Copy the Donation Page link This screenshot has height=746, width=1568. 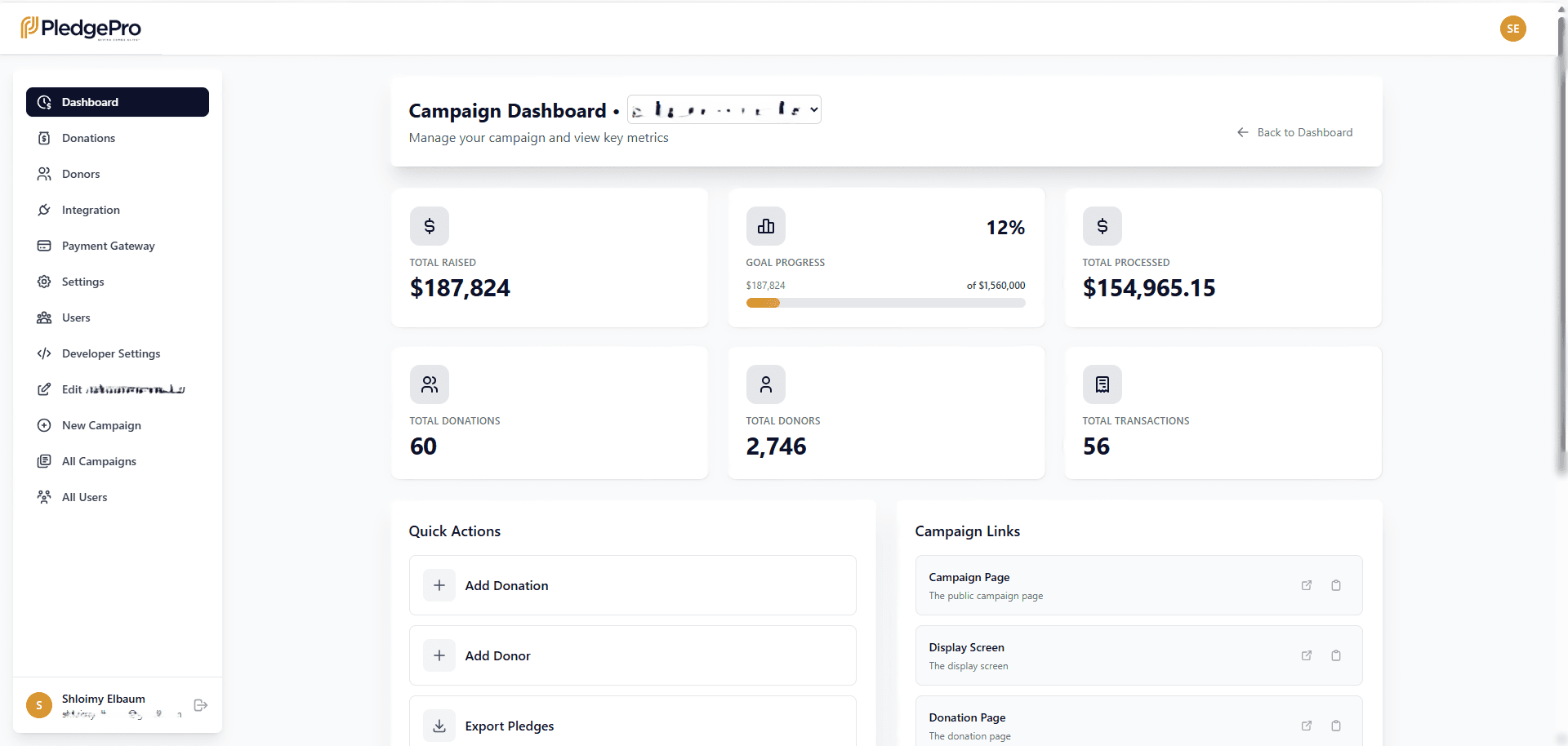(1336, 726)
